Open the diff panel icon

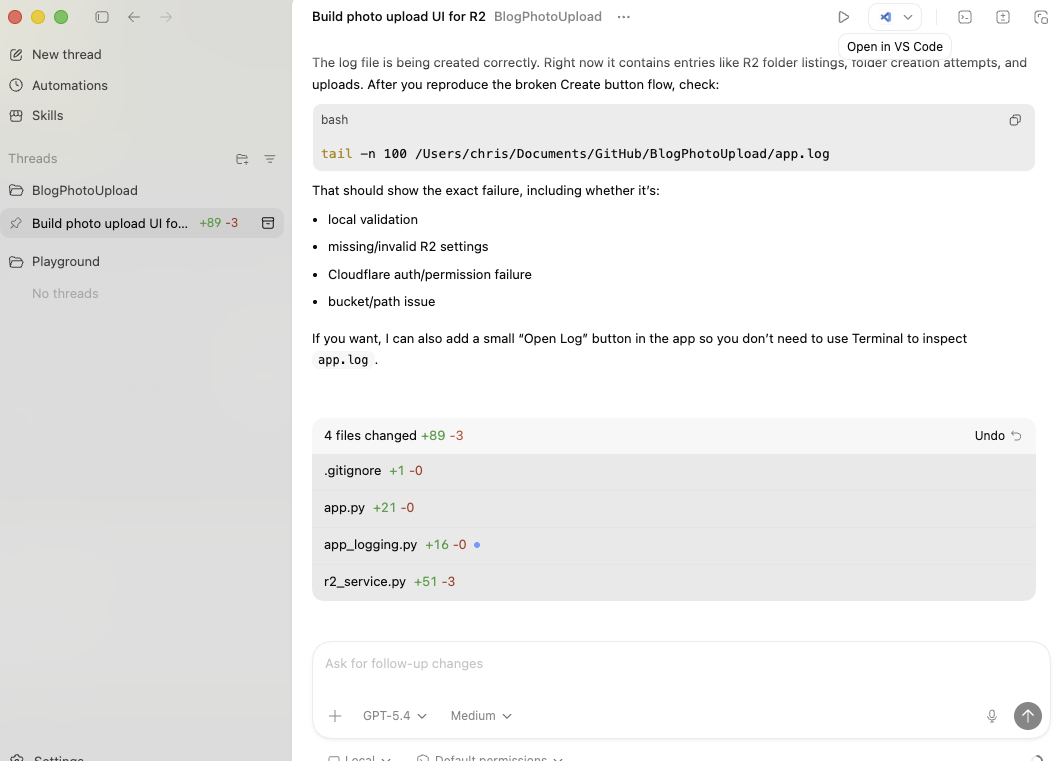pyautogui.click(x=1003, y=17)
